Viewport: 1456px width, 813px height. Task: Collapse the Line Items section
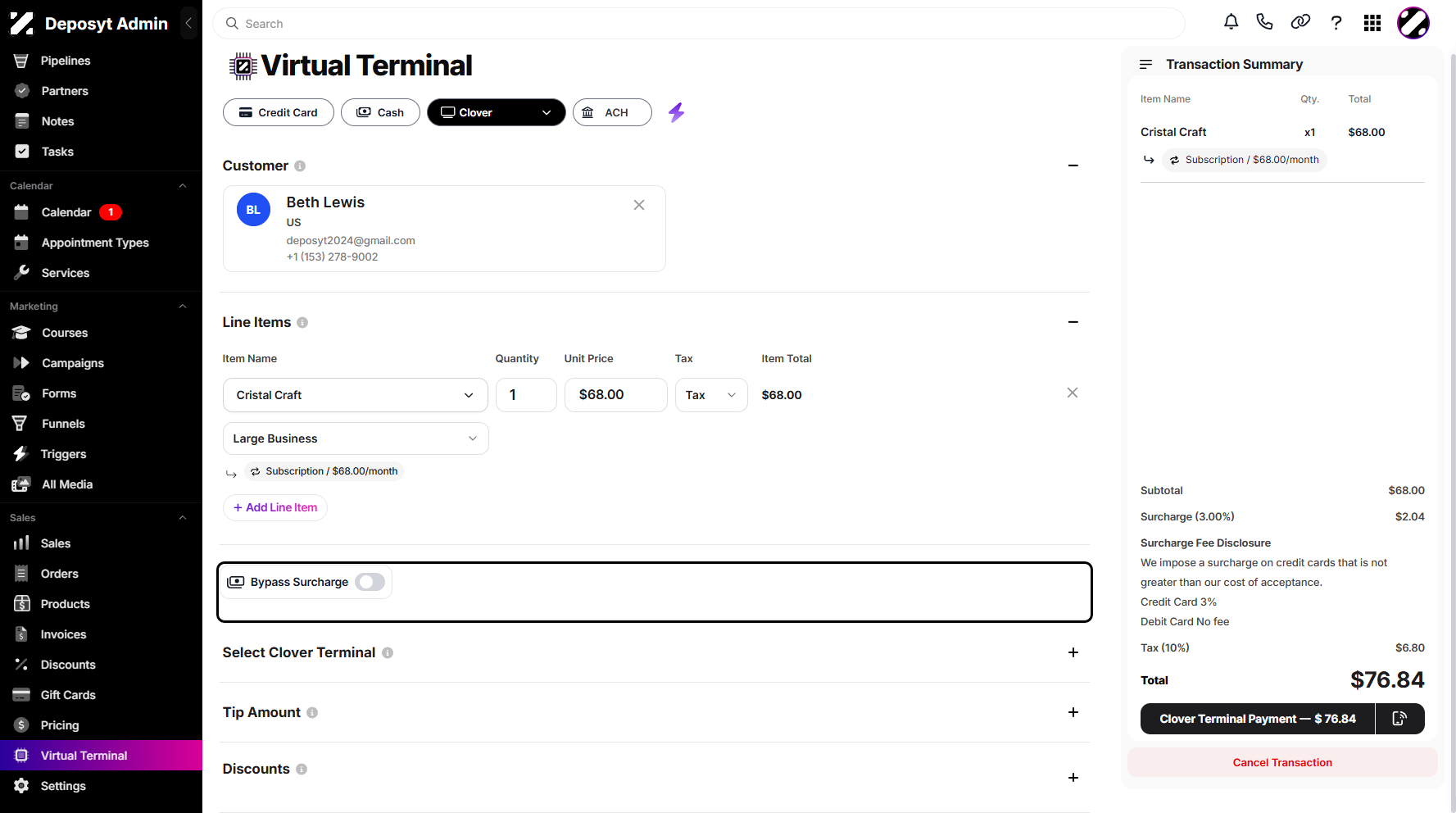[x=1073, y=322]
